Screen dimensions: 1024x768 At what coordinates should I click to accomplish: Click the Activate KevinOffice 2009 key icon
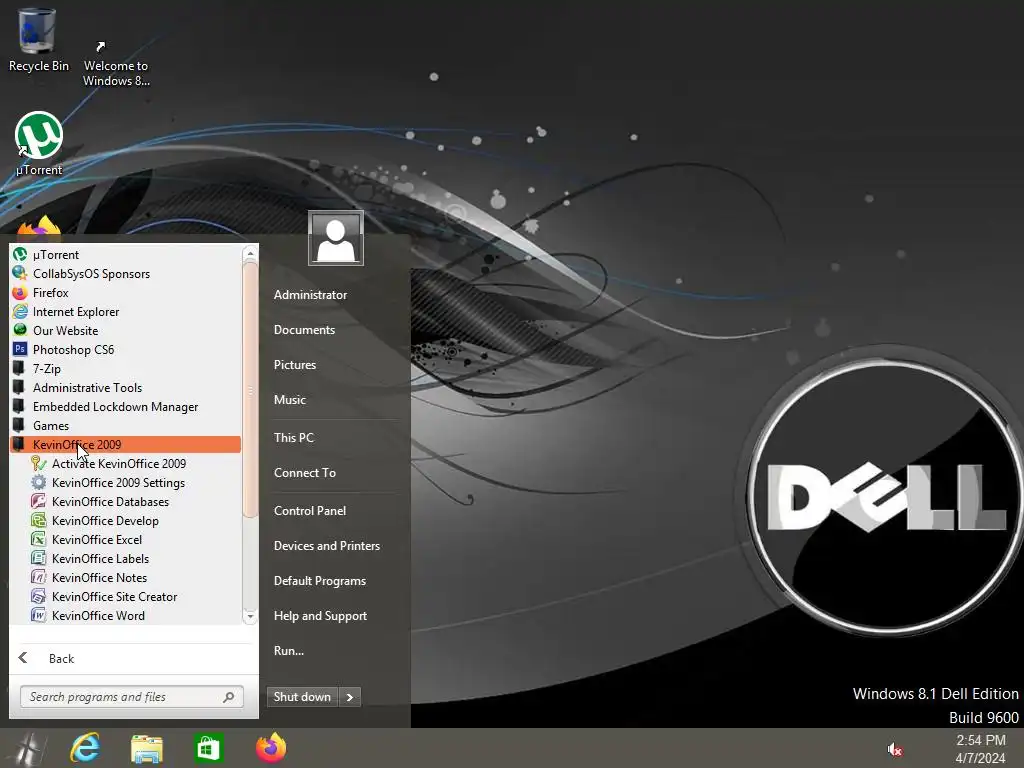pyautogui.click(x=39, y=464)
